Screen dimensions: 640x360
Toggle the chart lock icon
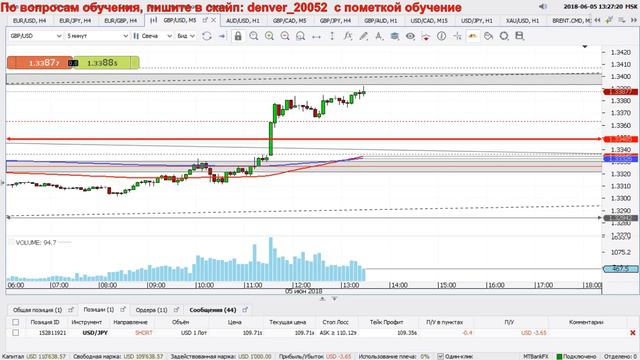click(x=238, y=36)
